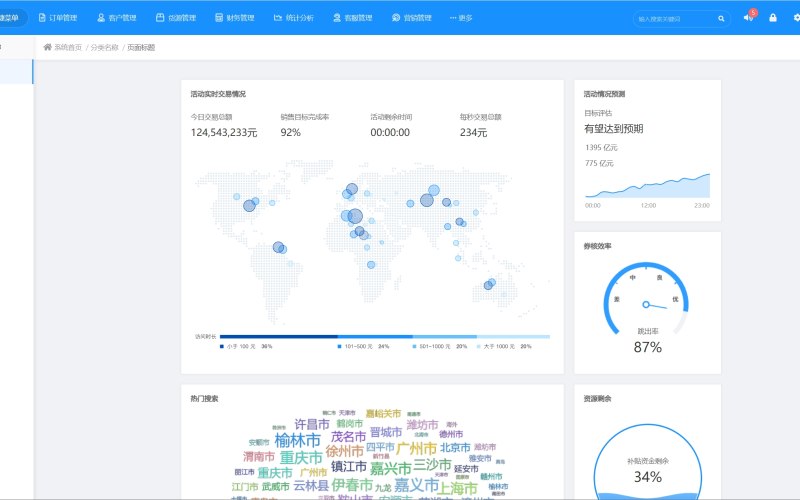800x500 pixels.
Task: Click the 1395 亿元 value
Action: pos(602,147)
